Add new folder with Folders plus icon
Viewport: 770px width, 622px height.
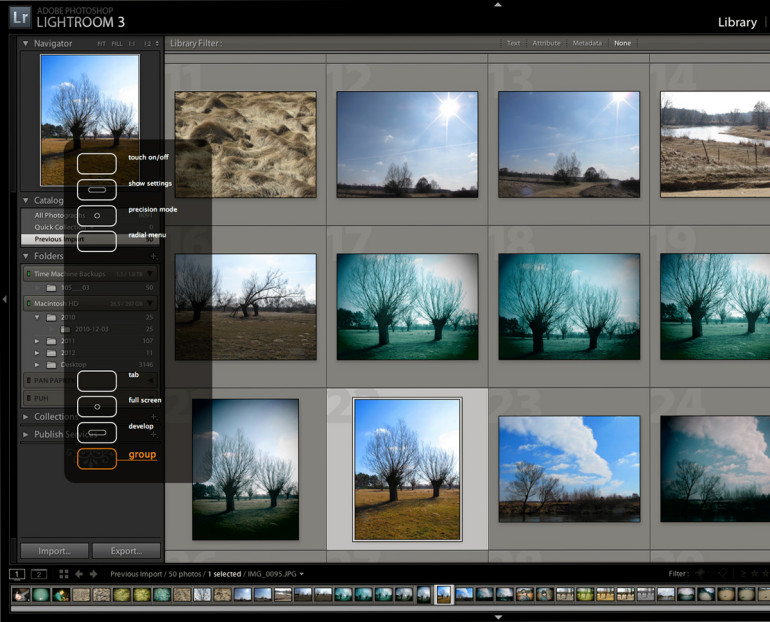(154, 256)
